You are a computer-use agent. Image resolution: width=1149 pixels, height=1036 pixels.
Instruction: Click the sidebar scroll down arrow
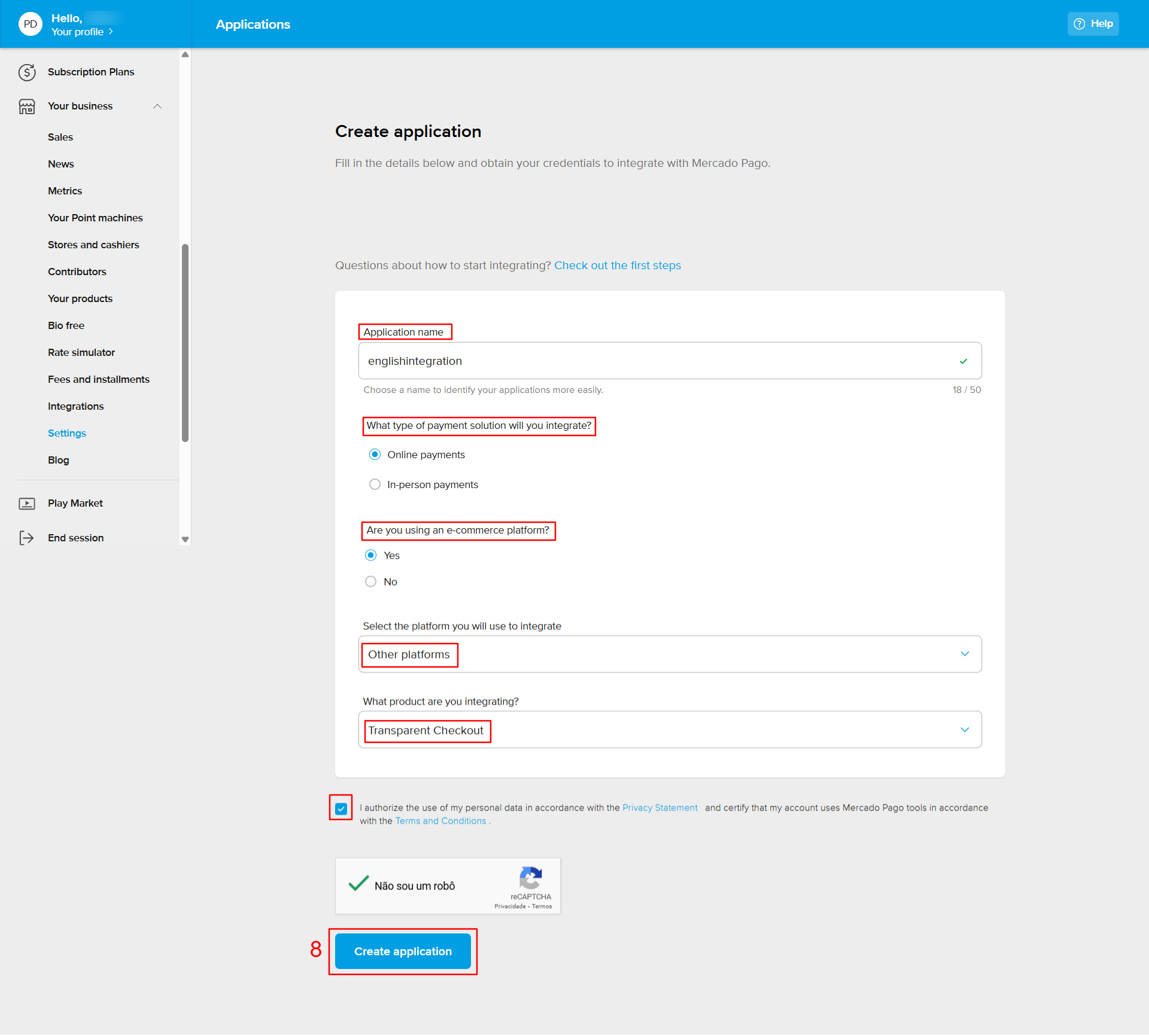click(185, 540)
